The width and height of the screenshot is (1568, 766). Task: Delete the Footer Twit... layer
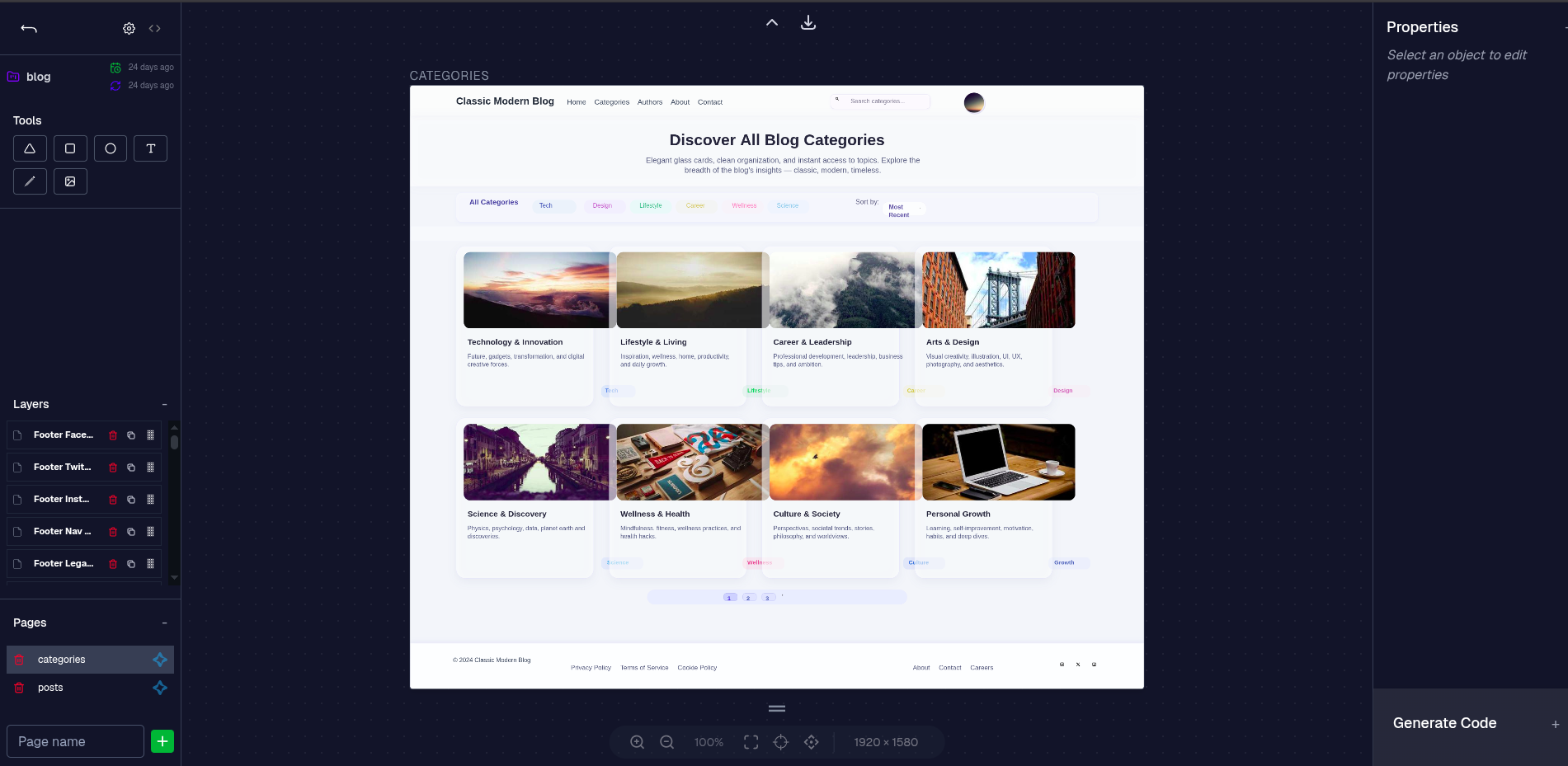113,468
